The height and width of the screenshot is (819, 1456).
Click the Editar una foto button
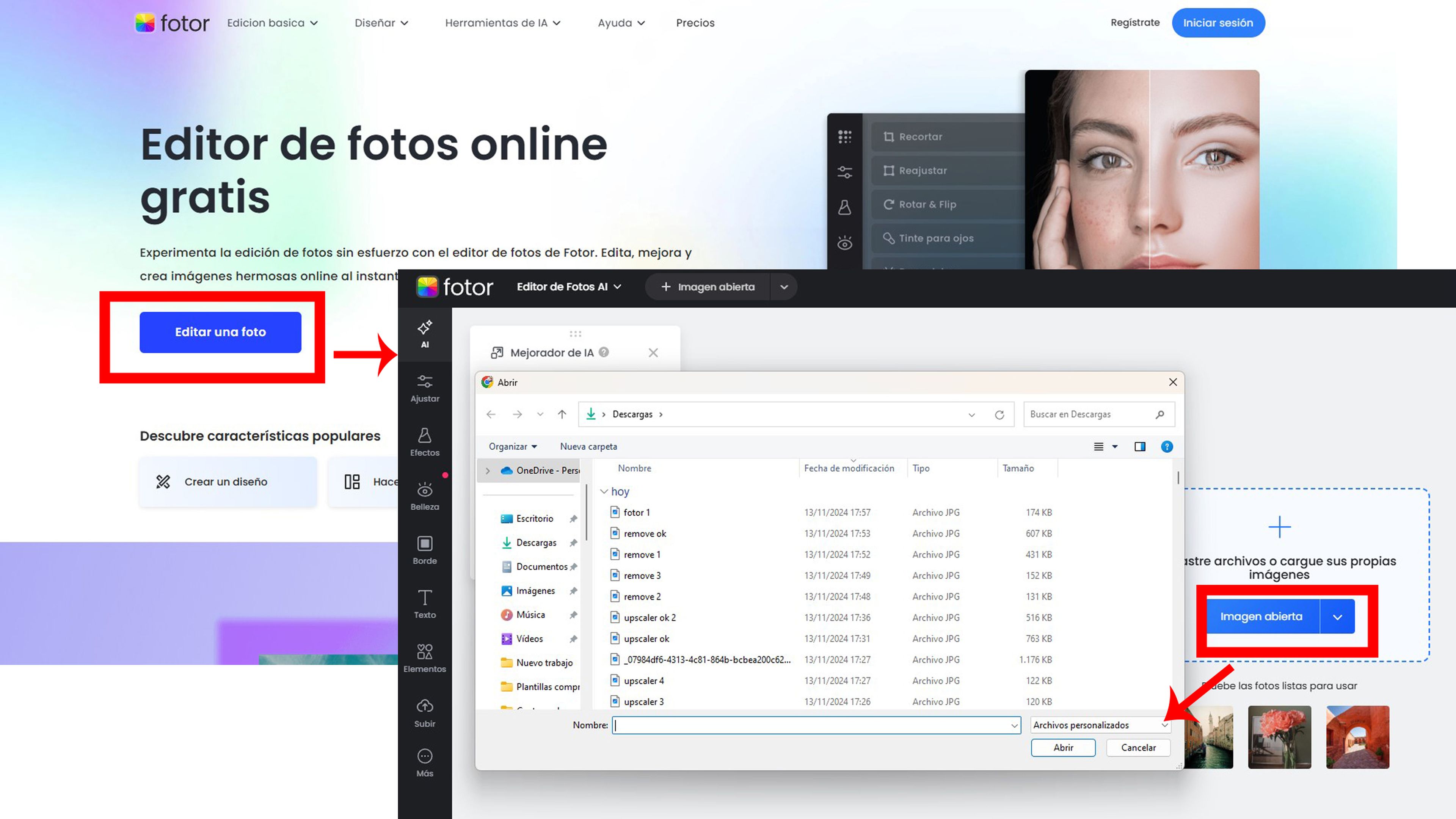coord(220,333)
